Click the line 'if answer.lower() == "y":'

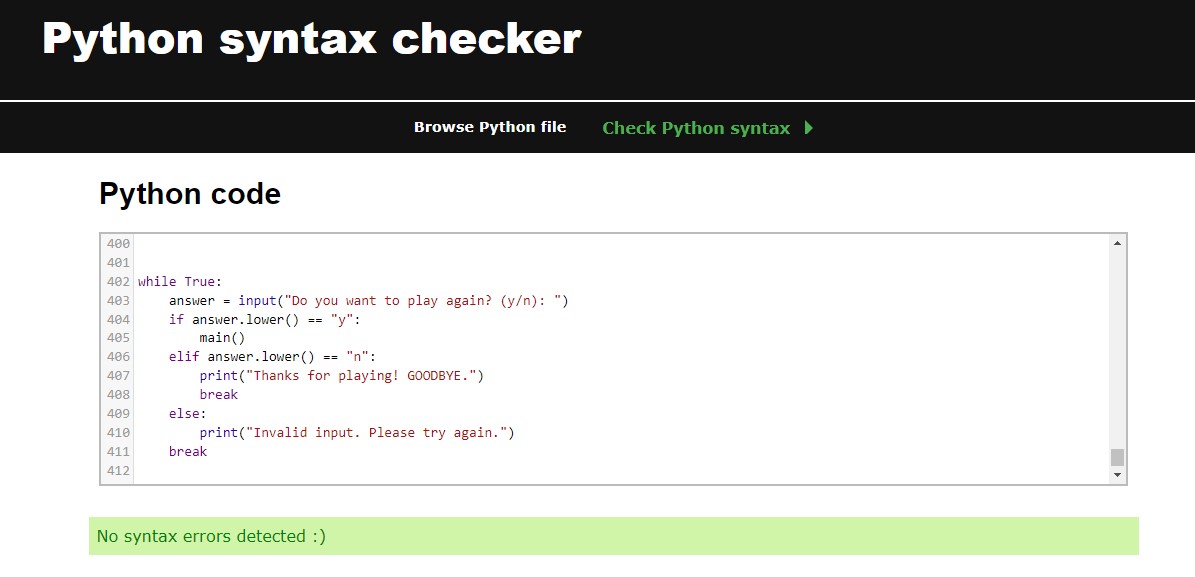click(264, 319)
